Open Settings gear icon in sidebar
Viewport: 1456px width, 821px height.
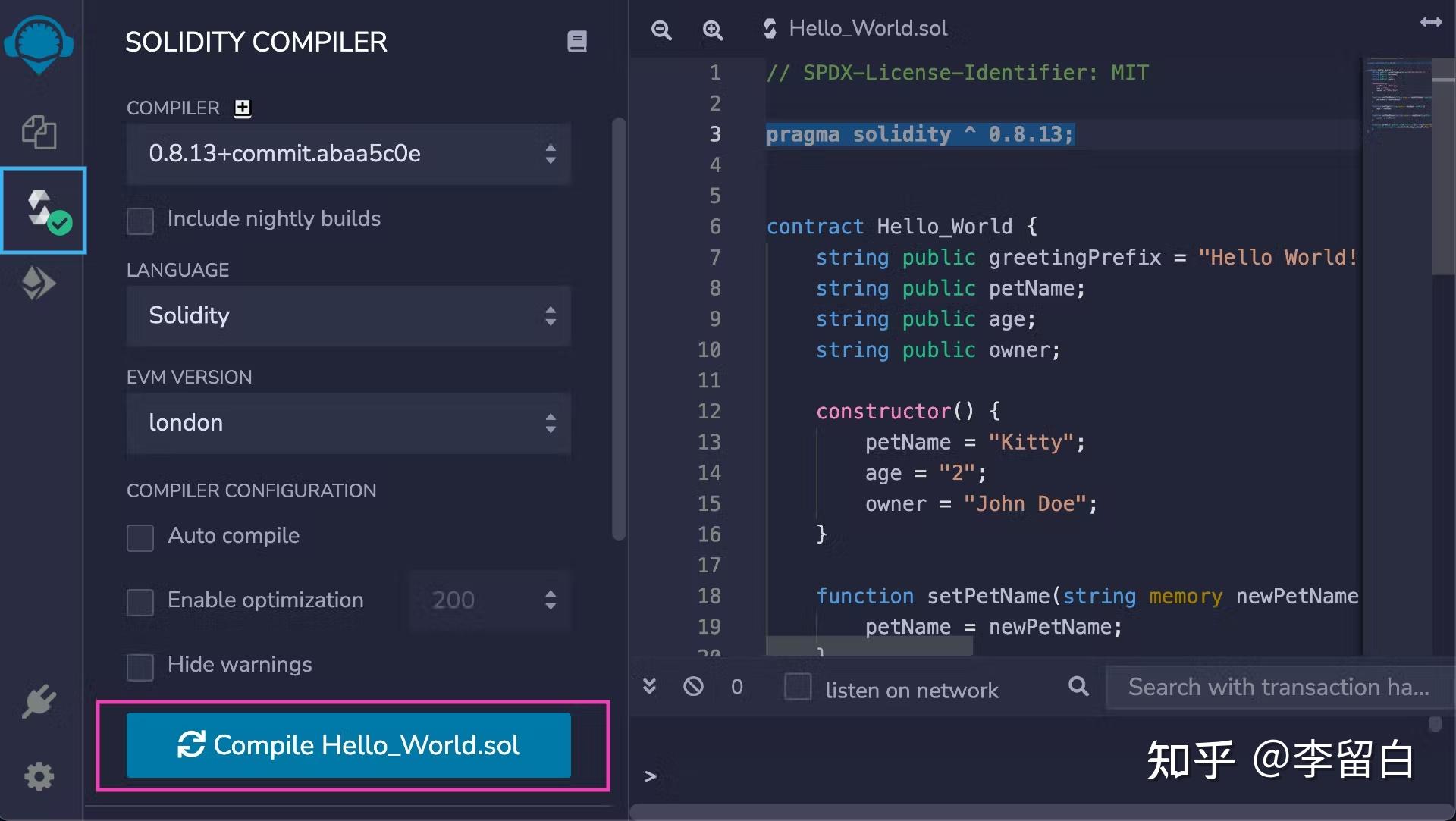tap(39, 776)
